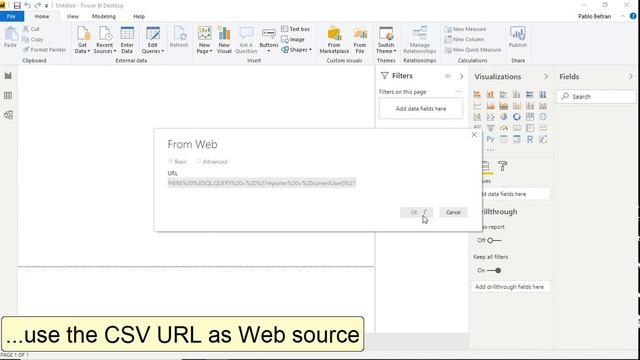The image size is (640, 360).
Task: Click Add data fields here in Filters pane
Action: tap(421, 109)
